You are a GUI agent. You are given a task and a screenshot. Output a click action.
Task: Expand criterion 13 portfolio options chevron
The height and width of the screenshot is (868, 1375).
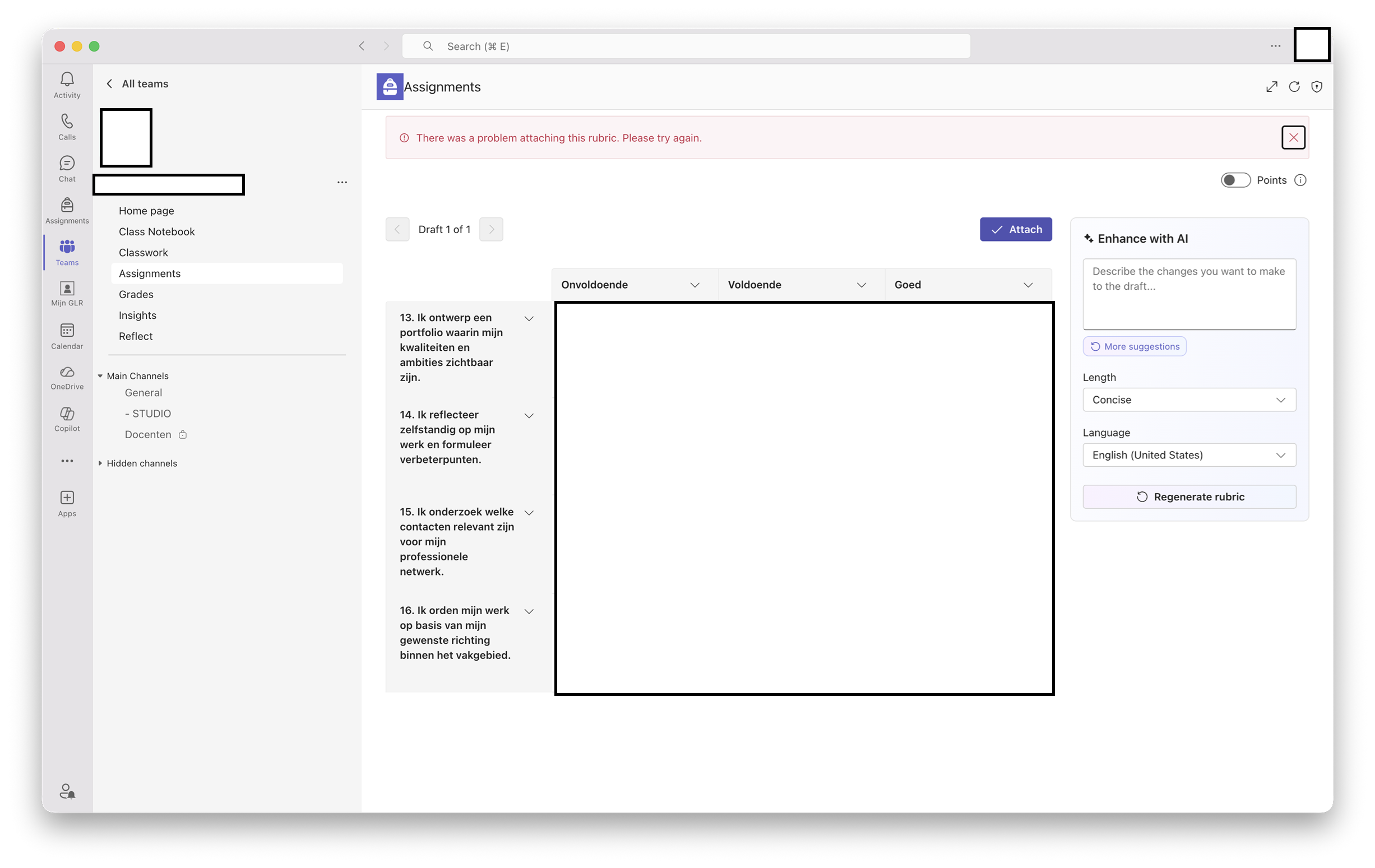529,318
